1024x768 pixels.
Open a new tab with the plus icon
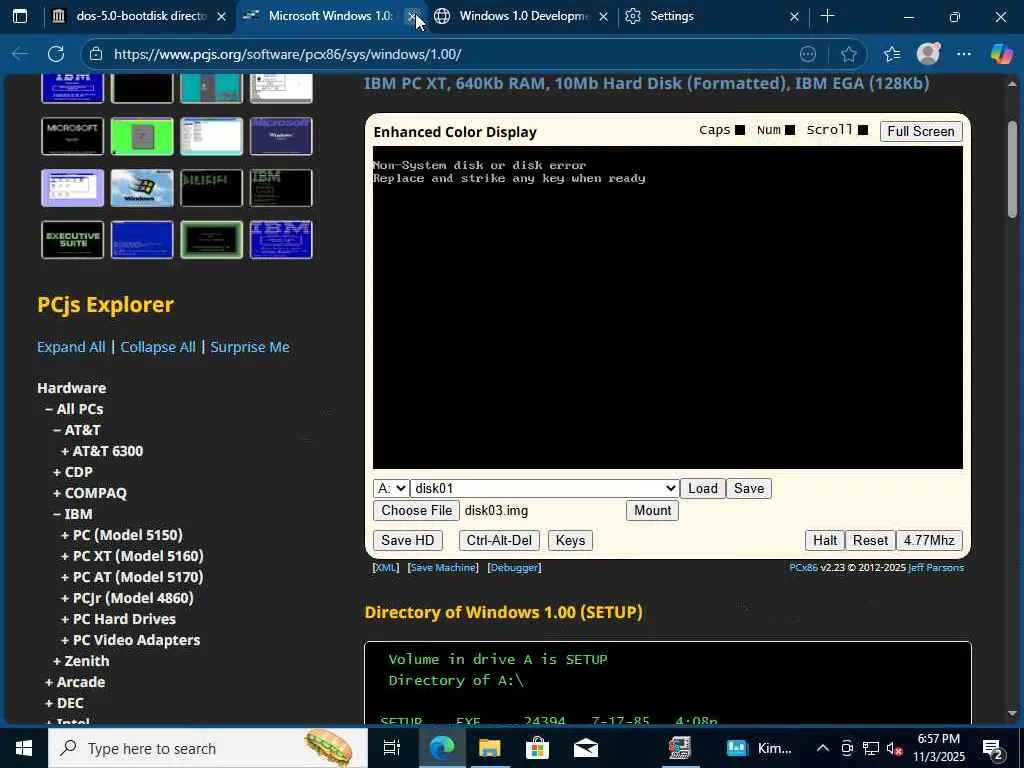pos(827,16)
